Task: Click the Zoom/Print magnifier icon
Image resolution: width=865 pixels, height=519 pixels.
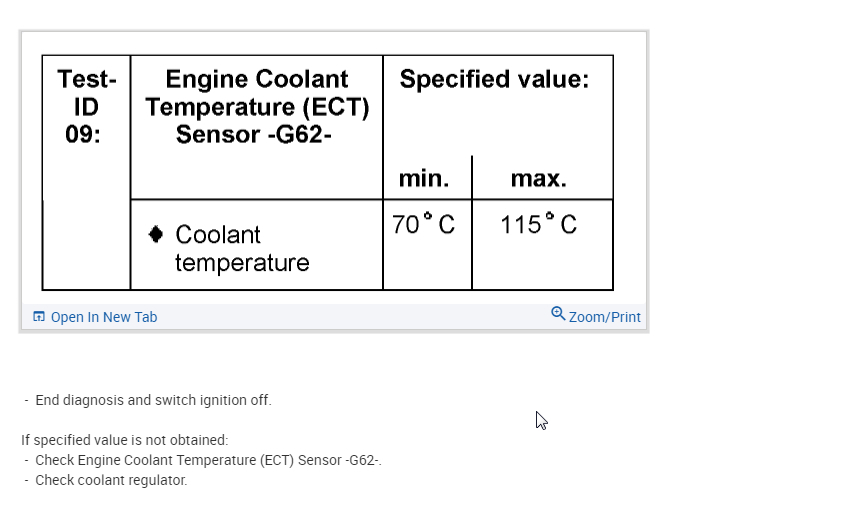Action: (x=558, y=314)
